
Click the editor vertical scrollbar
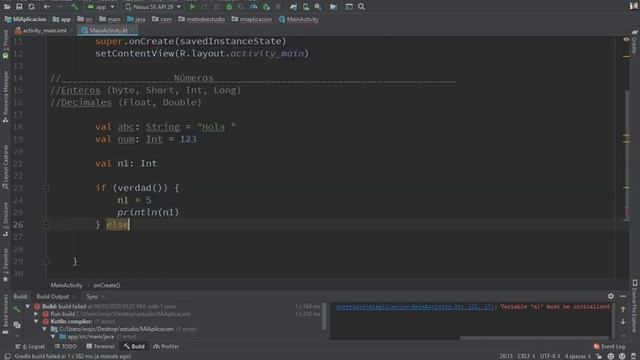(627, 155)
